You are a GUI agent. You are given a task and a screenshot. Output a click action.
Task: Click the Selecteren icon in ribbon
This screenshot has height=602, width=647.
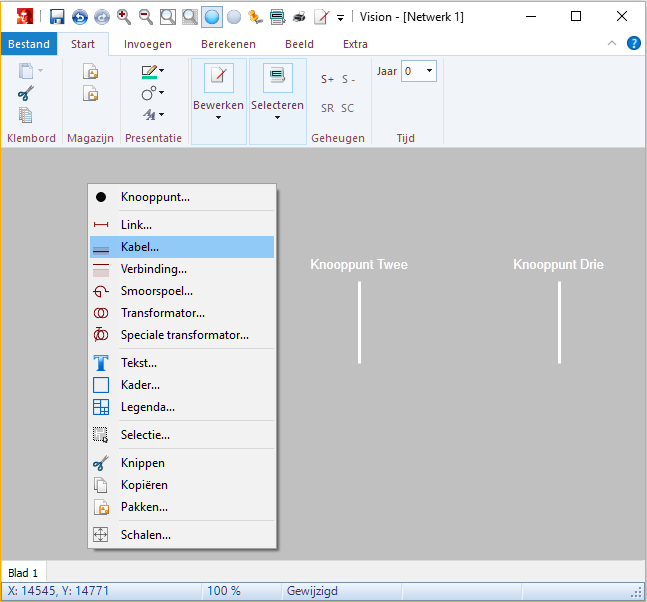tap(277, 77)
